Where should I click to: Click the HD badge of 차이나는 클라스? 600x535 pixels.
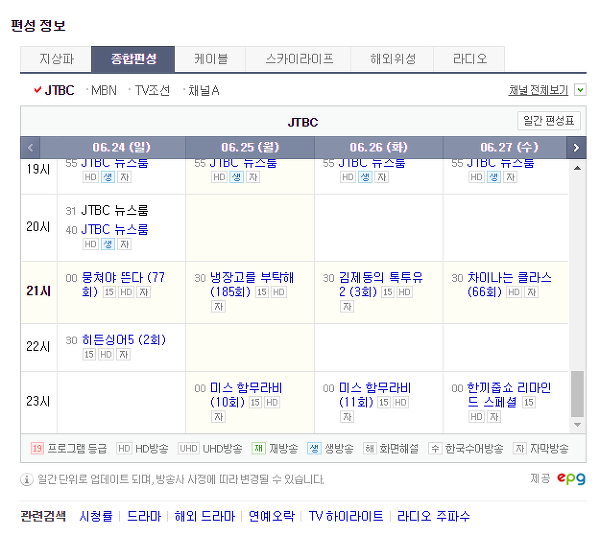[x=514, y=292]
